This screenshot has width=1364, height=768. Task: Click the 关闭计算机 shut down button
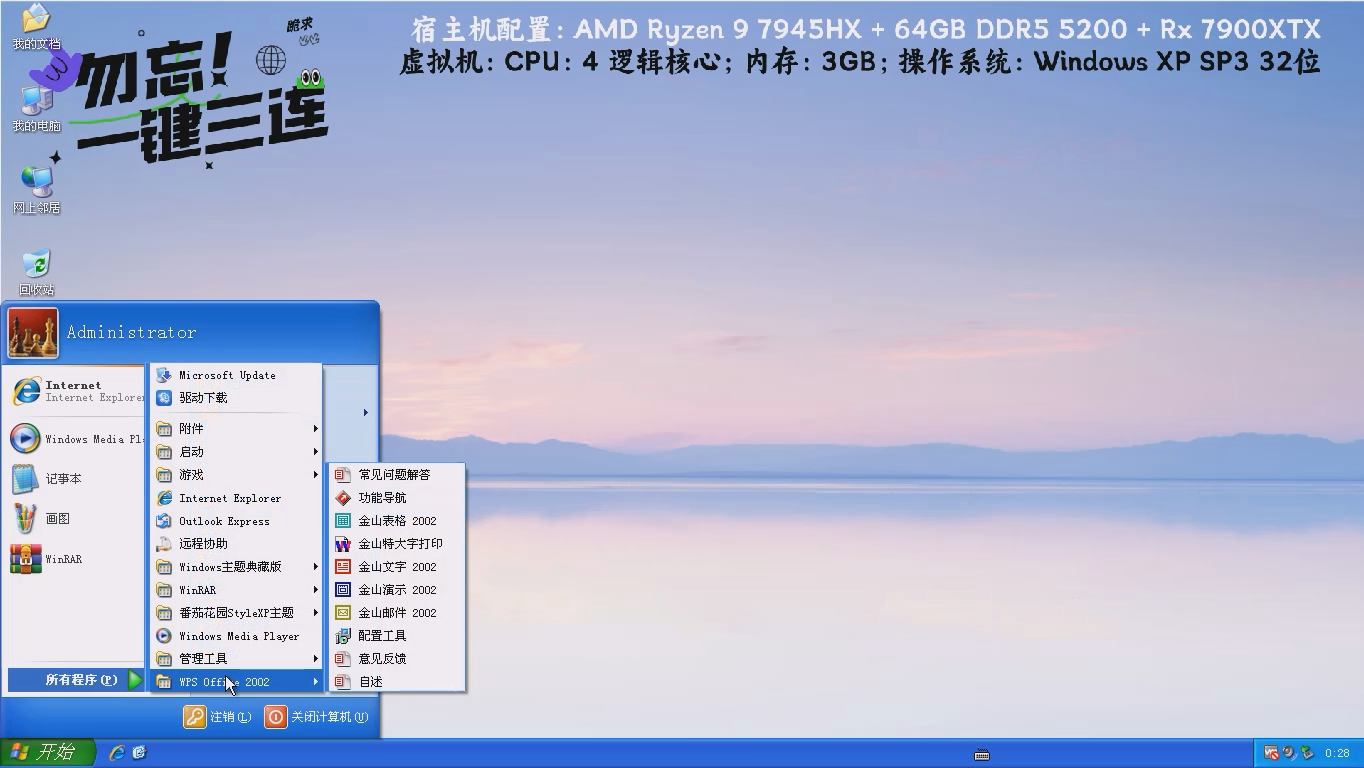[316, 717]
